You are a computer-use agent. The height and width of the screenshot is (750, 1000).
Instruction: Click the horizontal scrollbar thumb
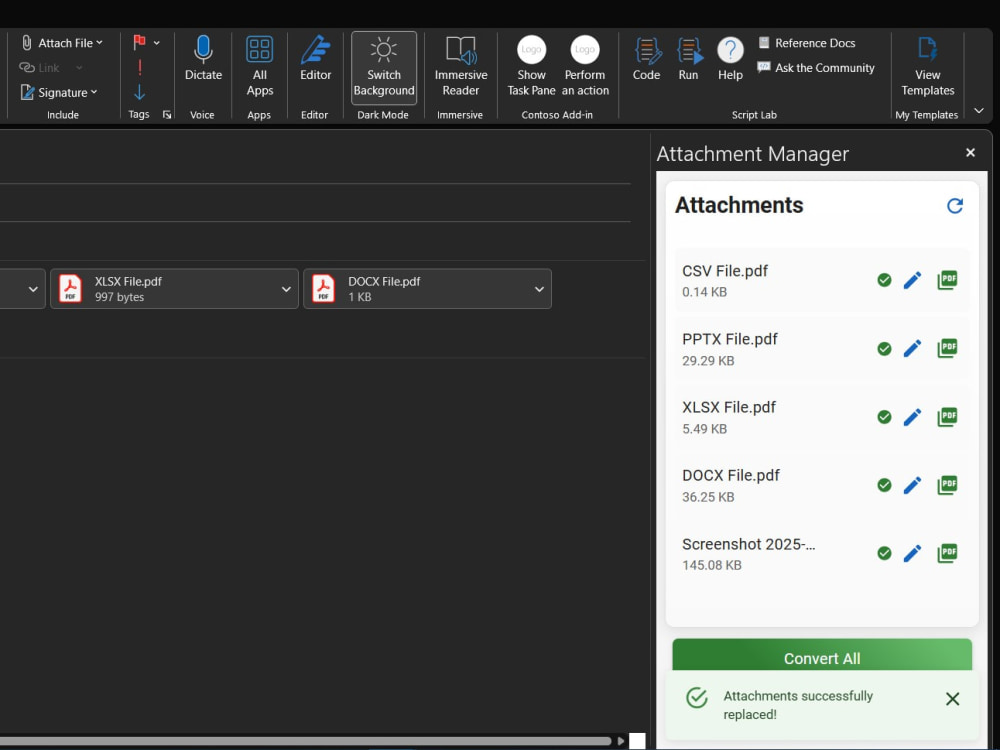tap(305, 741)
